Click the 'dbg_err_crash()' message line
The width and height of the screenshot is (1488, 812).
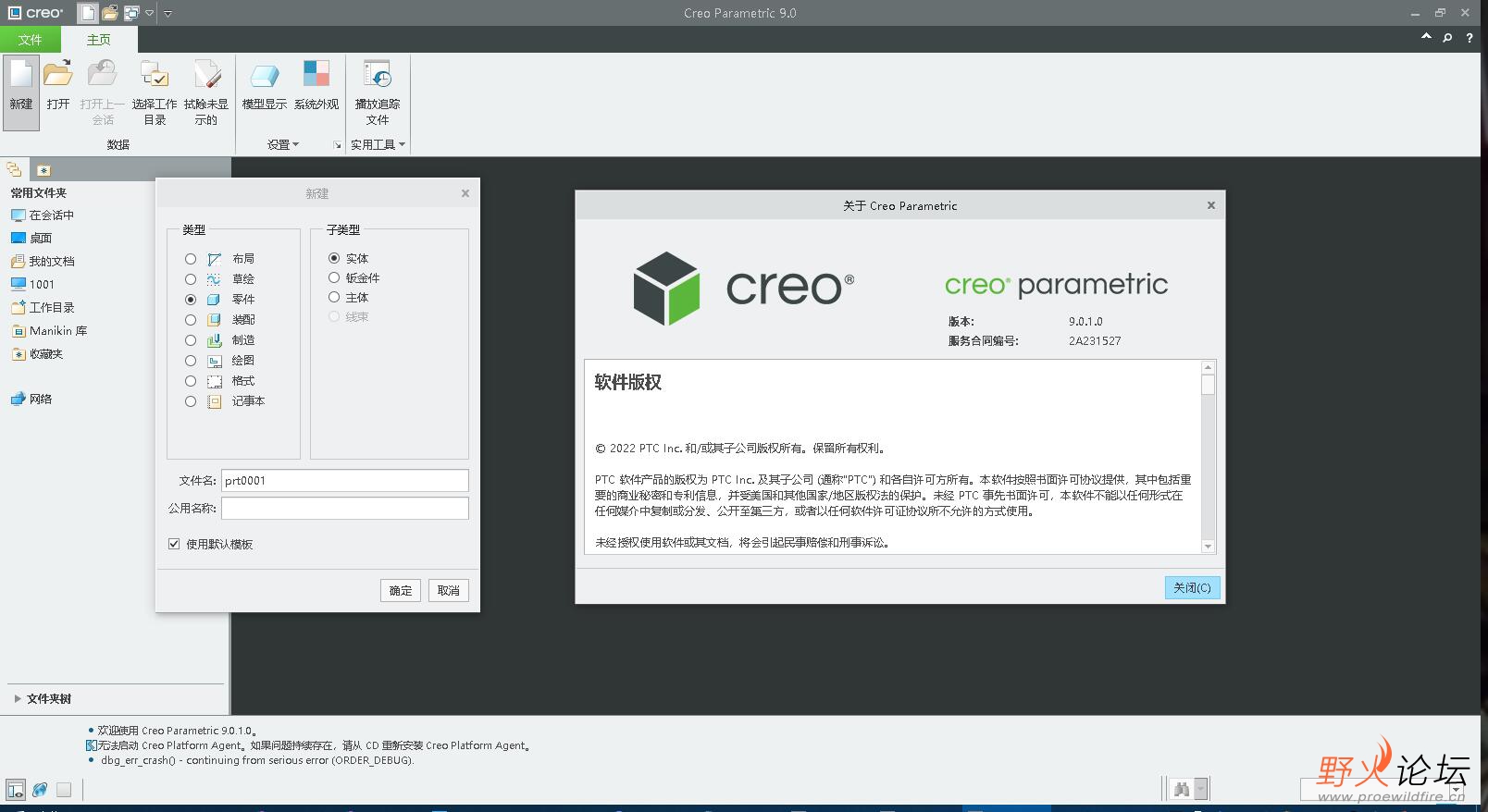pos(257,760)
